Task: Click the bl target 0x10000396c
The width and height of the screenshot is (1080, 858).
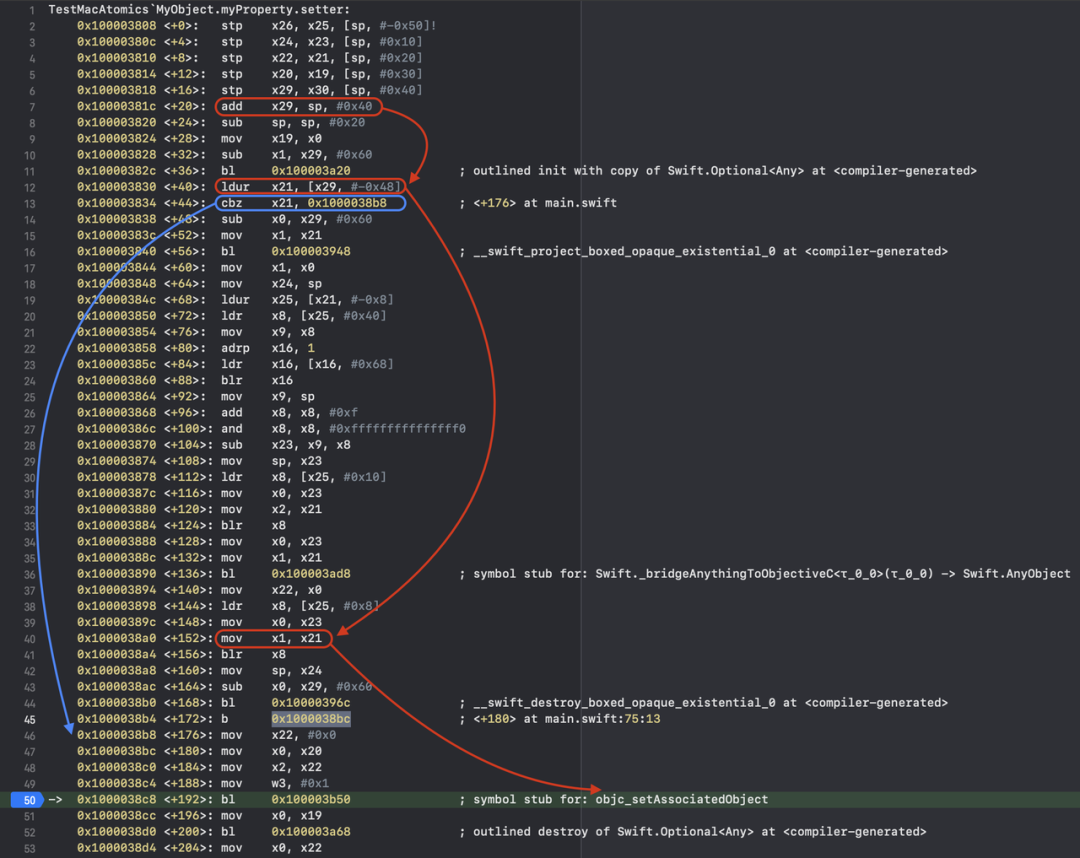Action: [311, 702]
